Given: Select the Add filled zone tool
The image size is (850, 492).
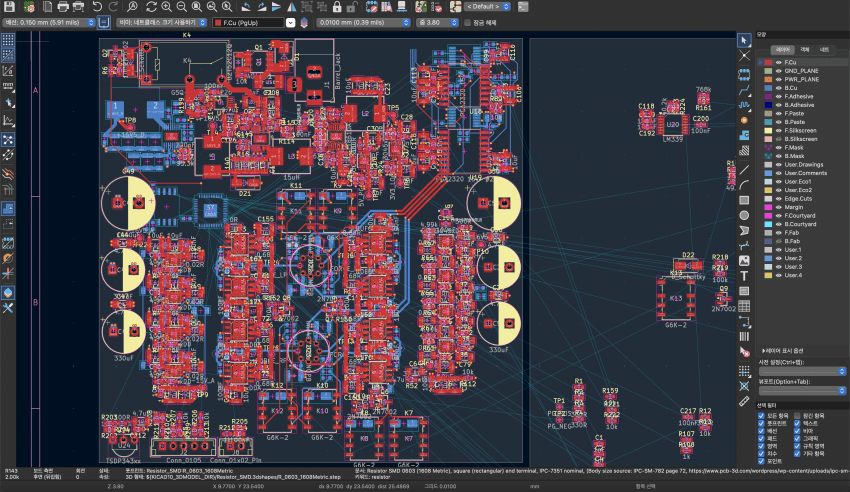Looking at the screenshot, I should point(744,135).
